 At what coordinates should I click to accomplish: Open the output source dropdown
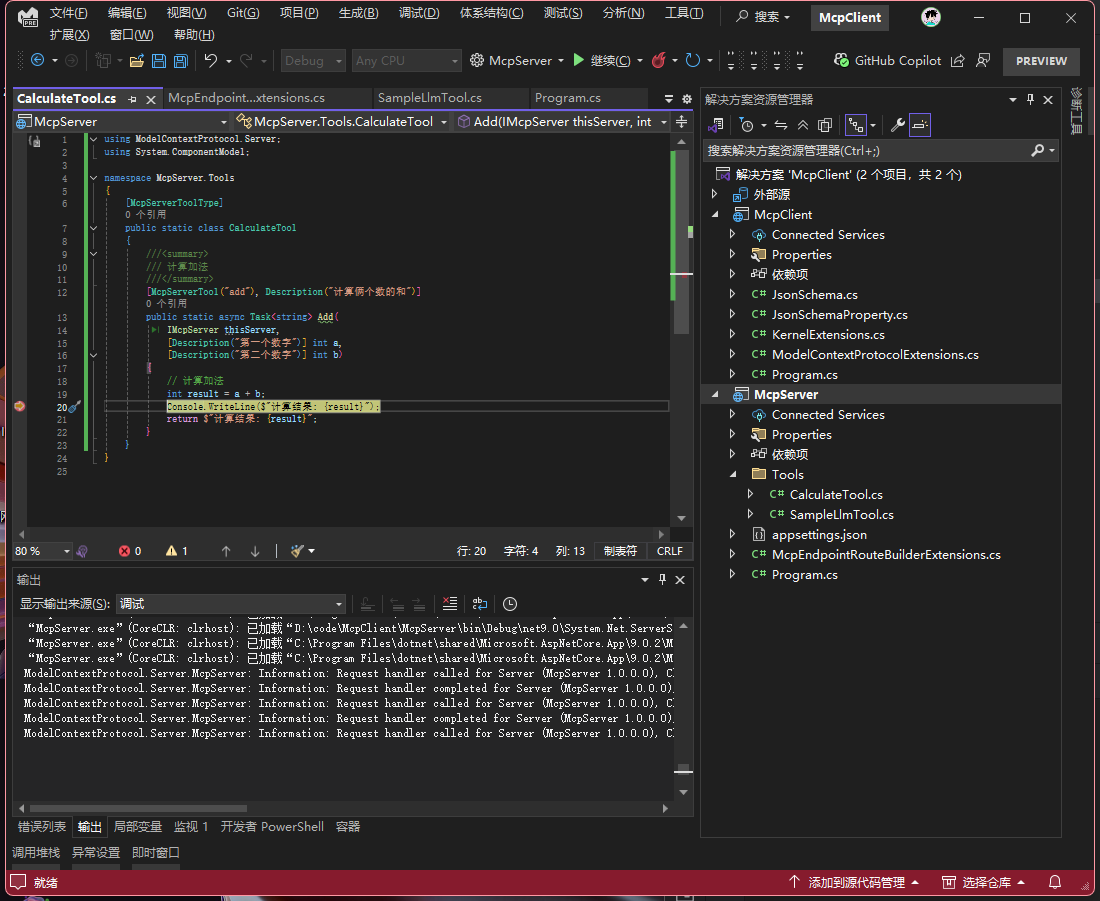(x=231, y=604)
